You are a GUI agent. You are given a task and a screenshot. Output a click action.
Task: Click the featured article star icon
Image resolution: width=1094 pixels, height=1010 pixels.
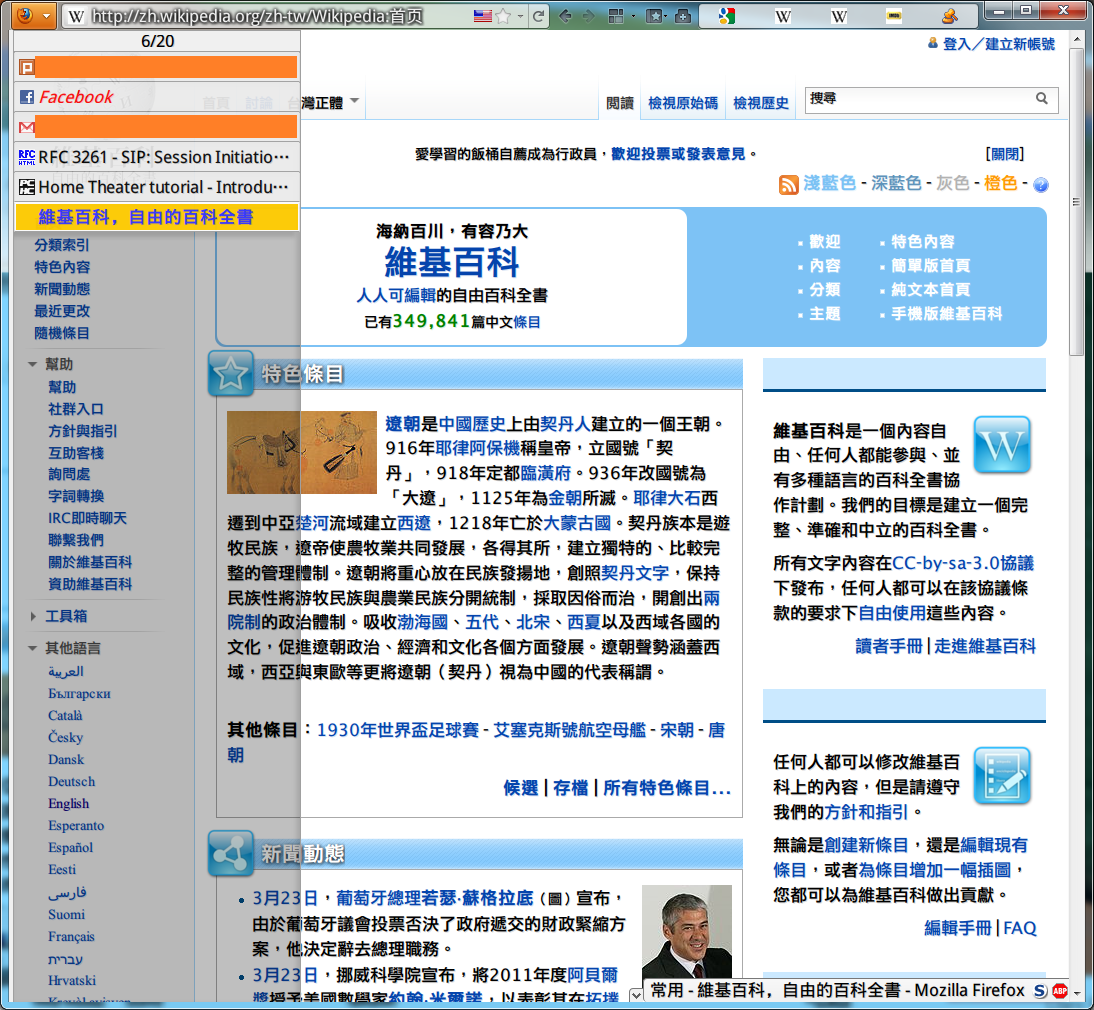(231, 374)
